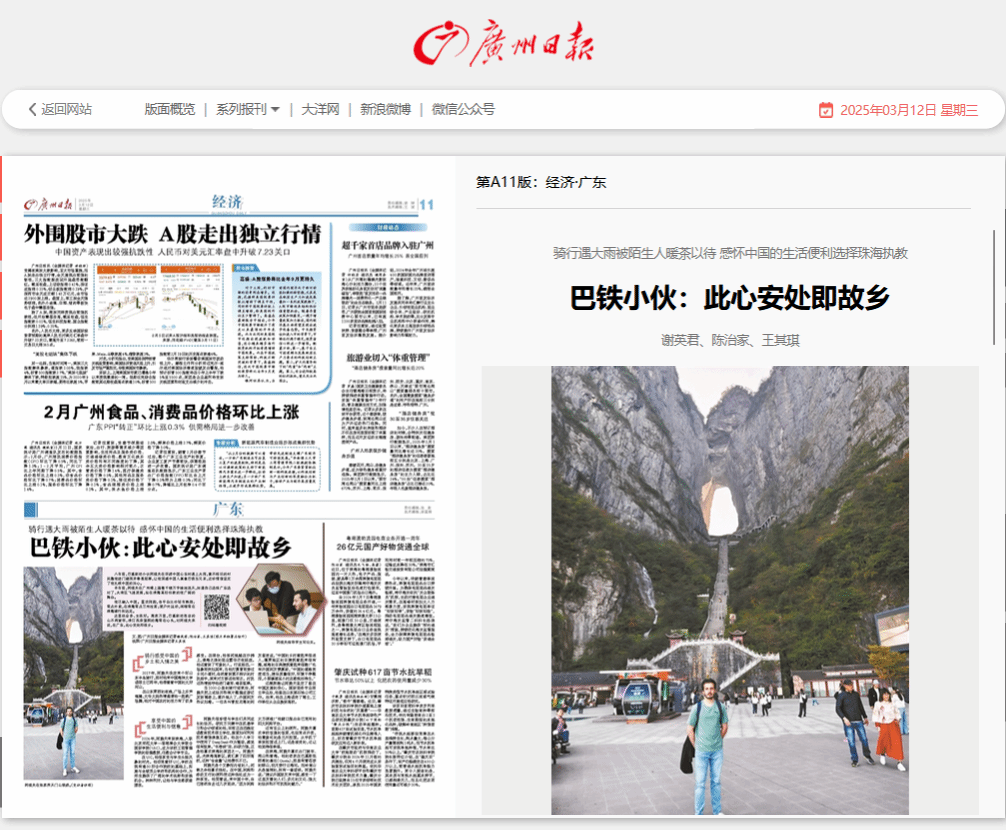Open the 微信公众号 link
The image size is (1006, 830).
click(x=463, y=110)
